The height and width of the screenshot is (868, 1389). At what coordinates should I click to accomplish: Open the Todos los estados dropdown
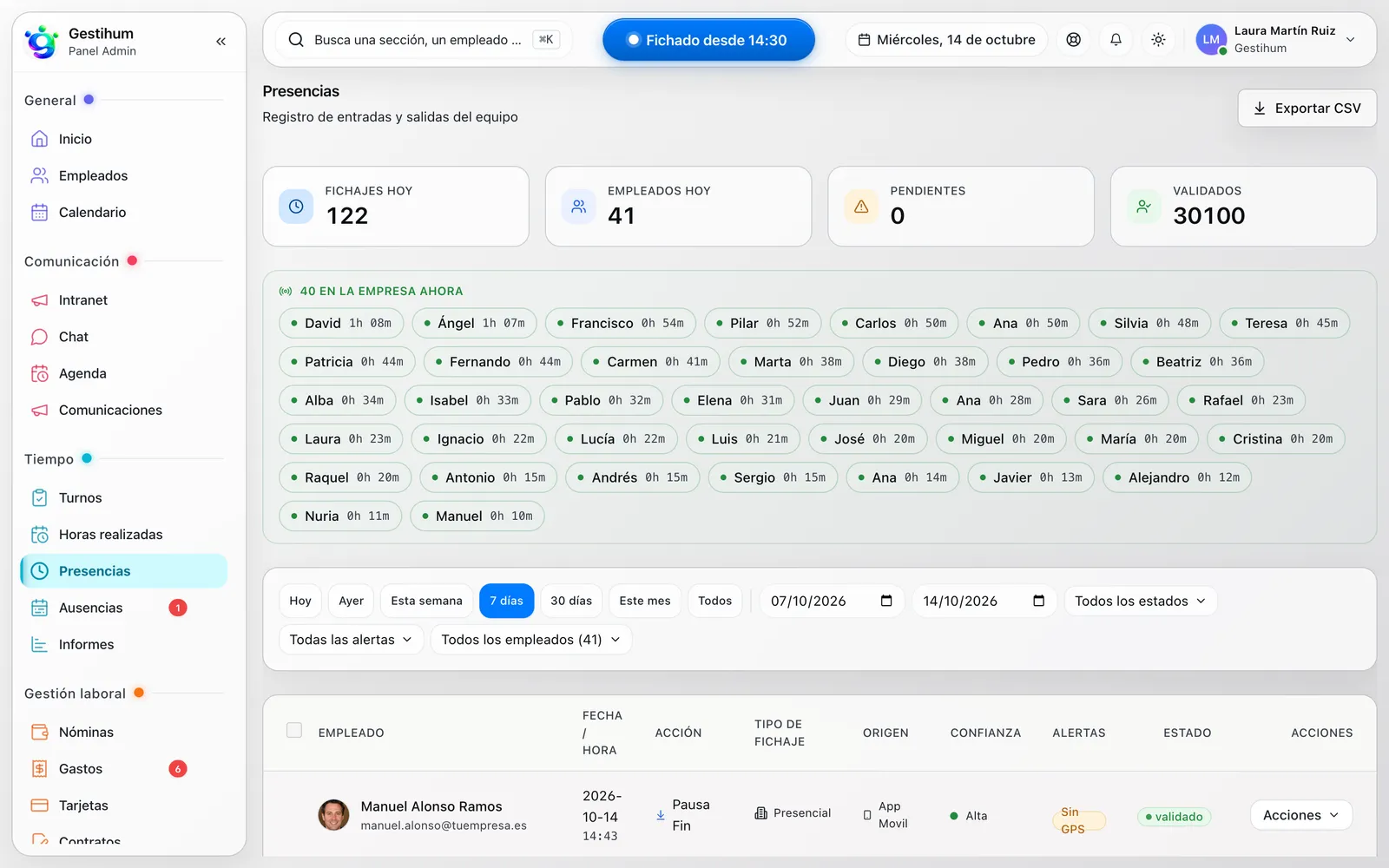pyautogui.click(x=1140, y=601)
